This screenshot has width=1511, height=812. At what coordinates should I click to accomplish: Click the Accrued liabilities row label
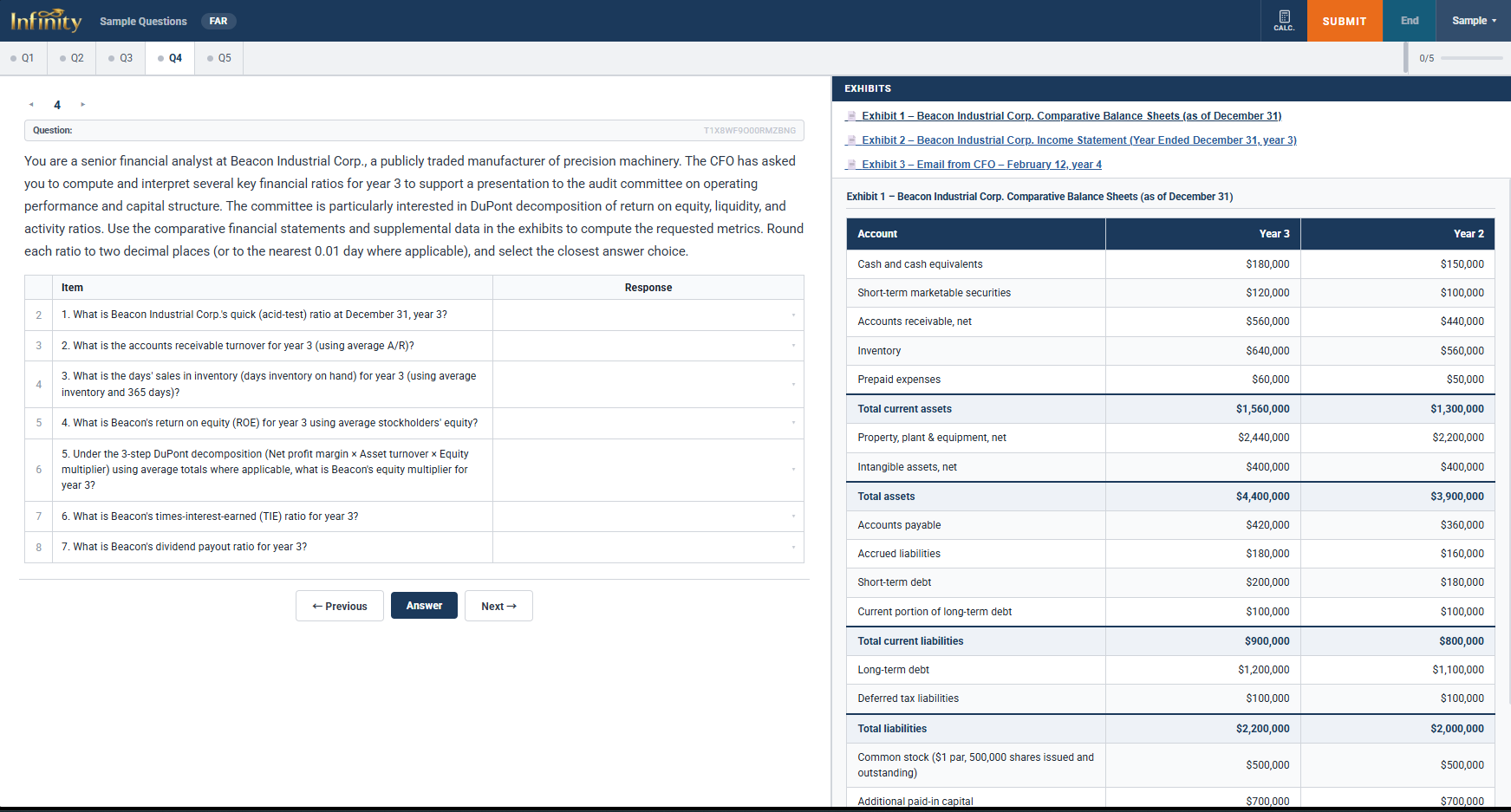point(899,554)
